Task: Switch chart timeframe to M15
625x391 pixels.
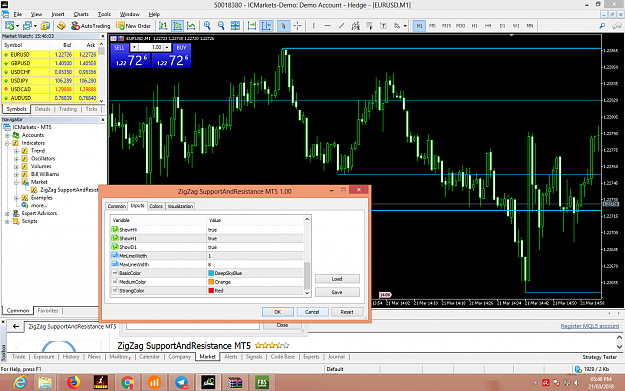Action: [446, 26]
